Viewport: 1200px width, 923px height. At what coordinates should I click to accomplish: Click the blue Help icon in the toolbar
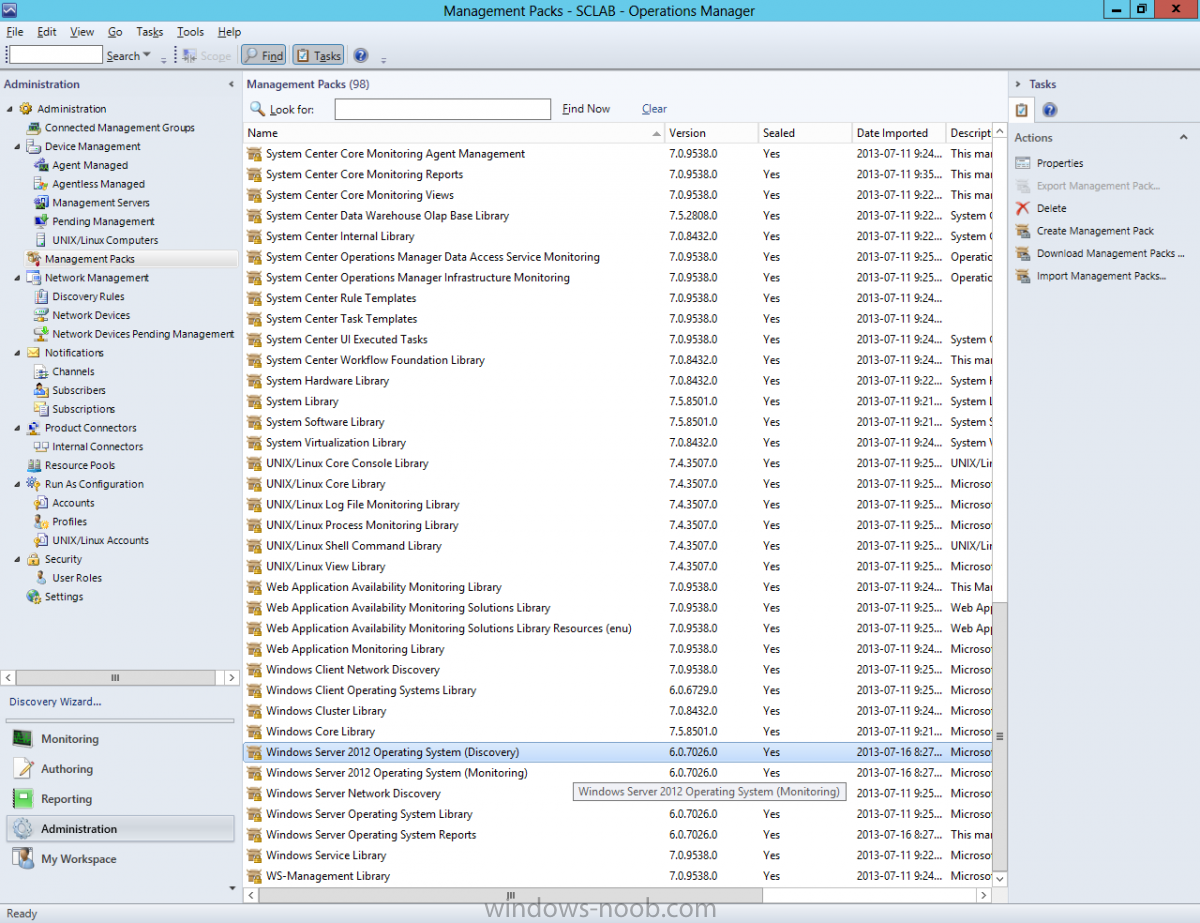click(x=361, y=56)
